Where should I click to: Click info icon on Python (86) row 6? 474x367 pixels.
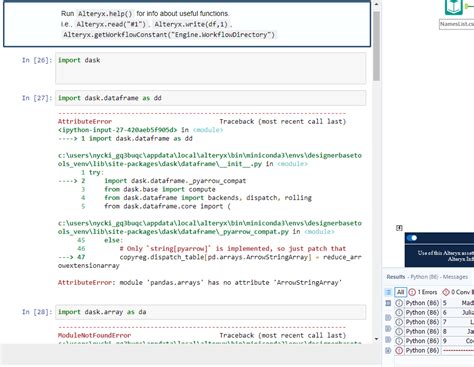coord(399,313)
